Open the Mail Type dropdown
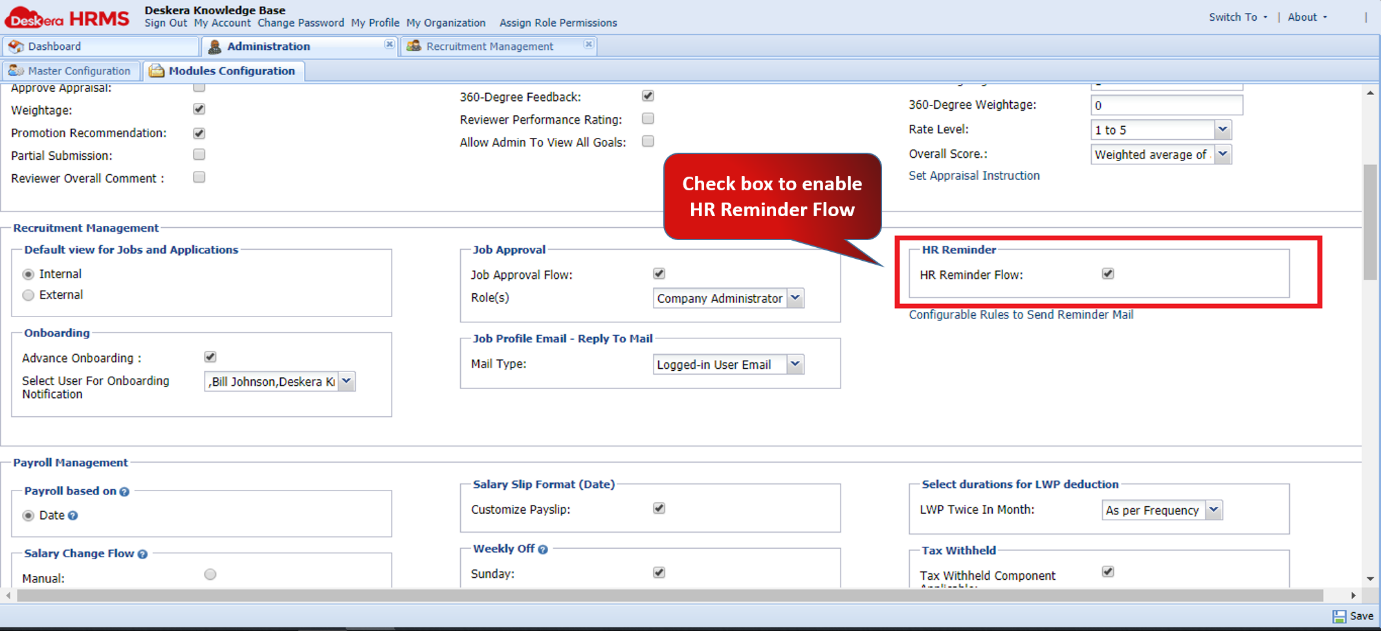The width and height of the screenshot is (1381, 631). pyautogui.click(x=796, y=363)
